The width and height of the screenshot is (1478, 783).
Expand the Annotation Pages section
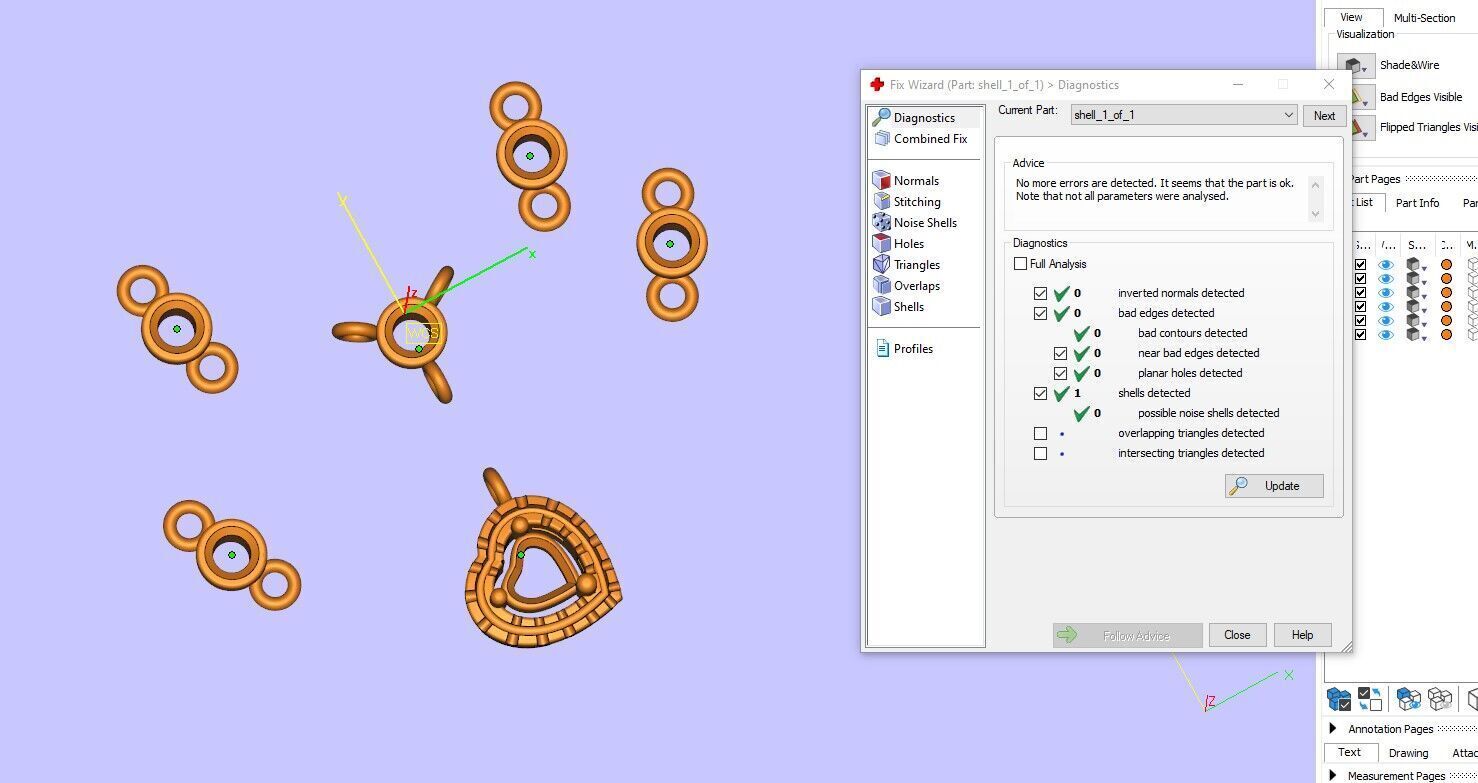click(x=1333, y=730)
